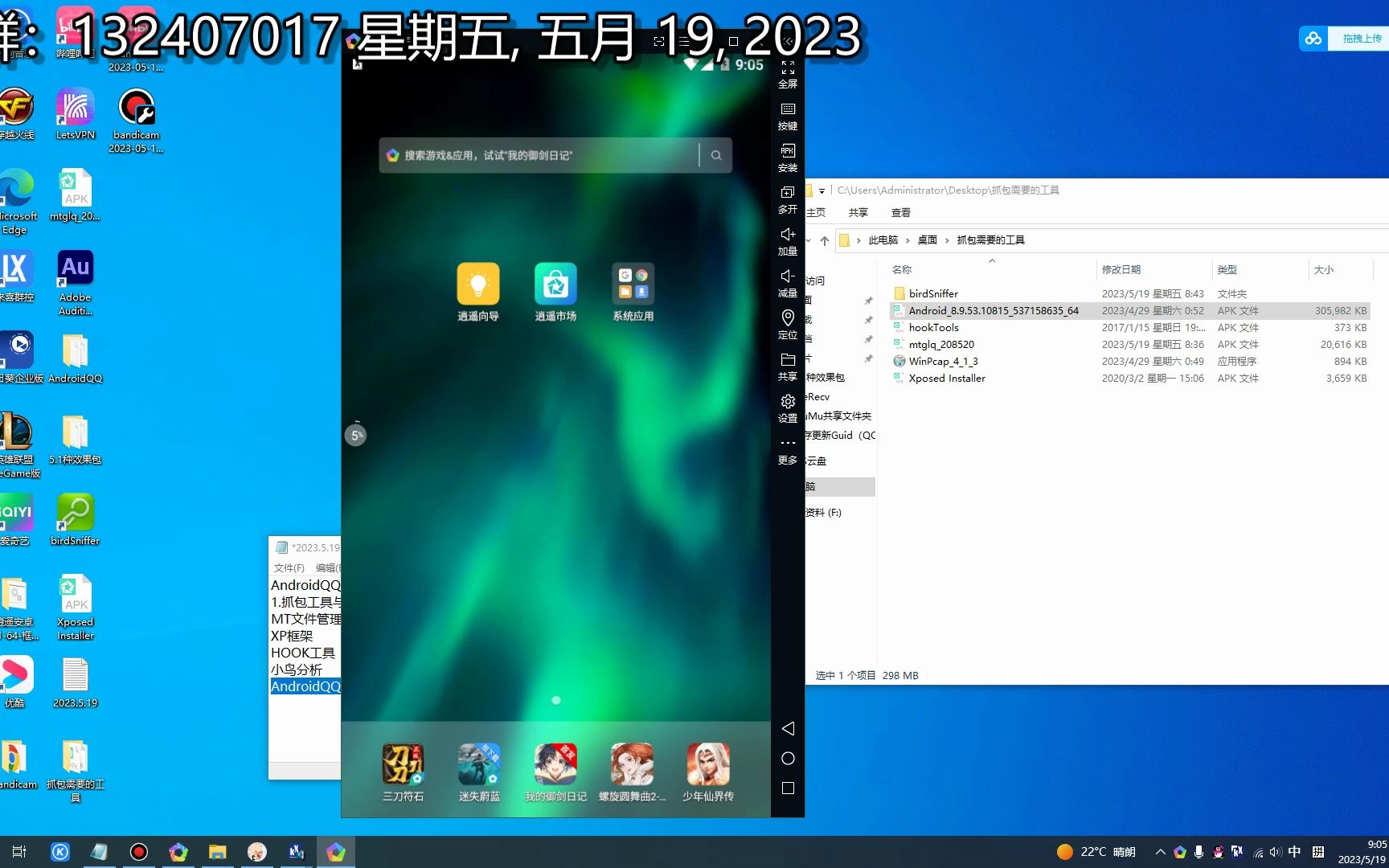Click the 拖拽上传 cloud upload widget

pos(1343,38)
